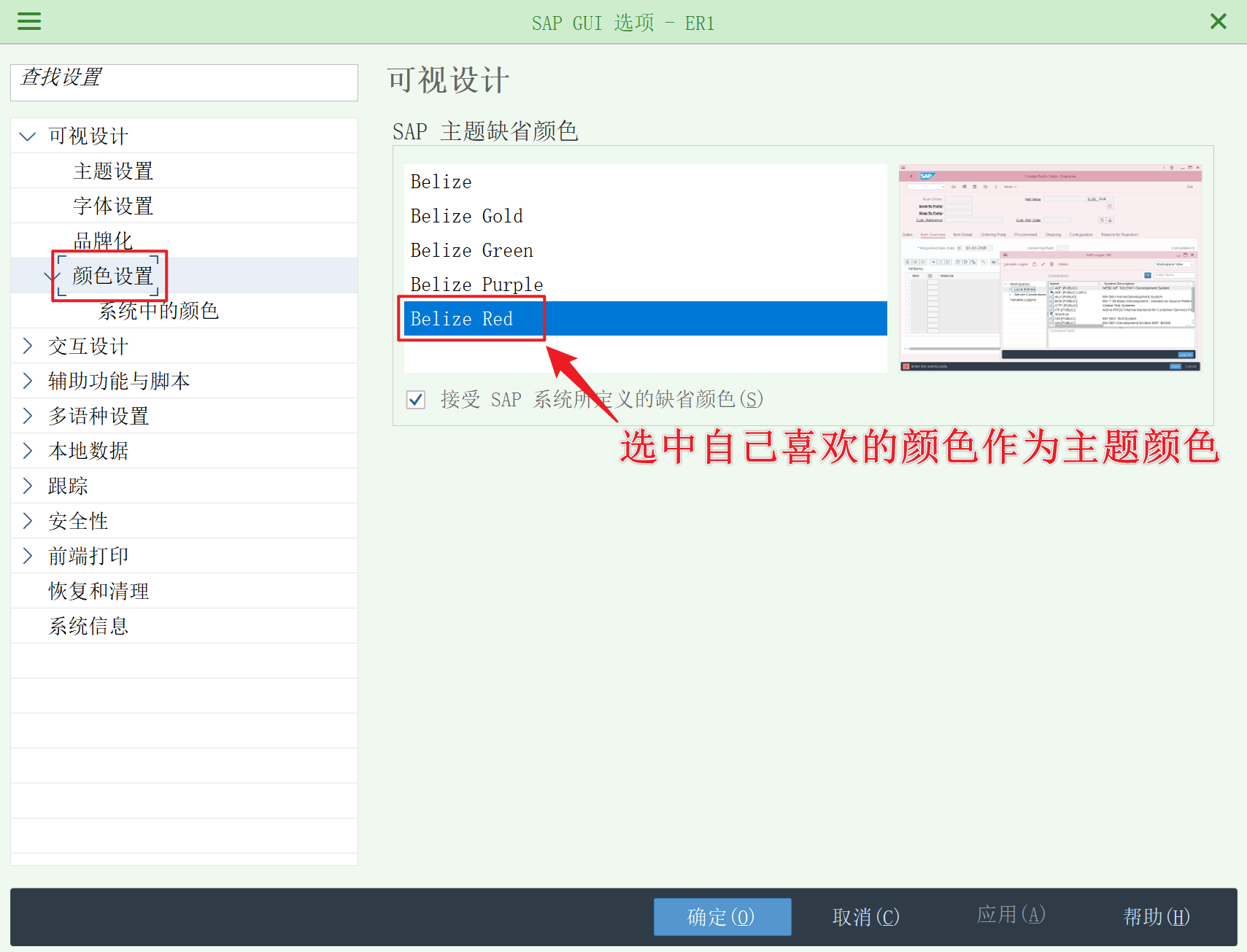This screenshot has width=1247, height=952.
Task: Select 交互设计 tree label
Action: pyautogui.click(x=88, y=346)
